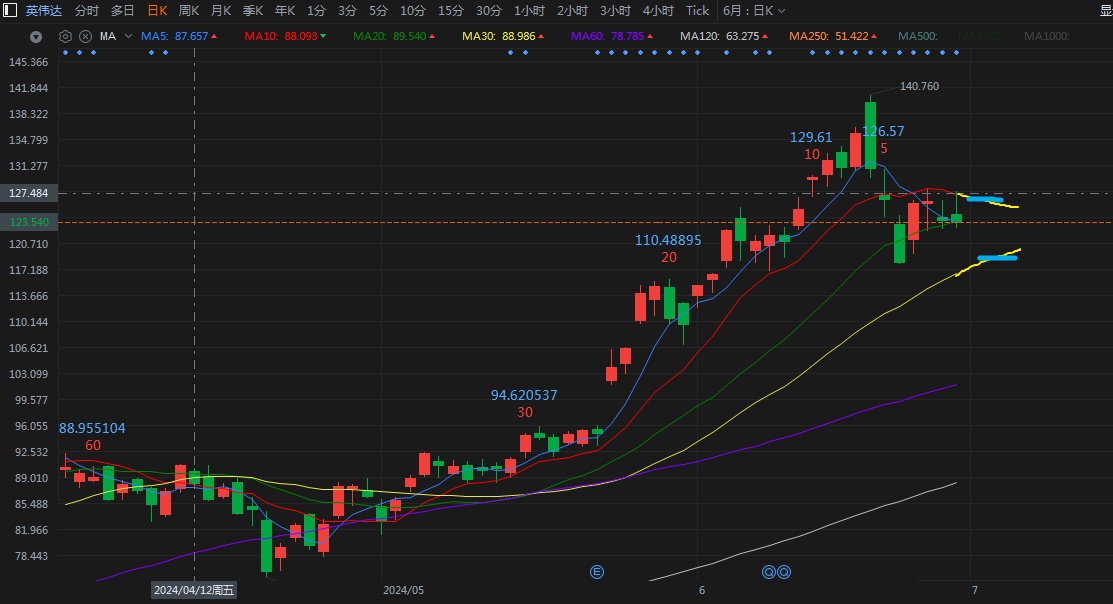The width and height of the screenshot is (1113, 604).
Task: Select the 分时 intraday tab
Action: click(87, 11)
